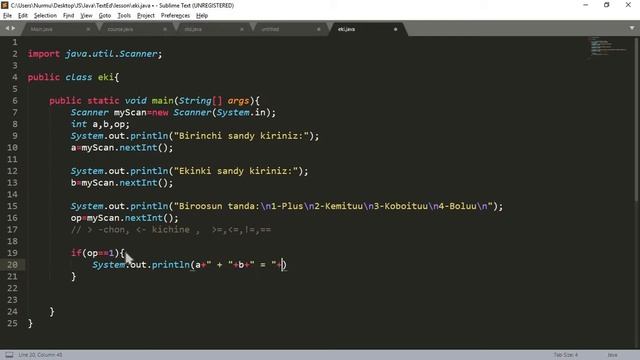
Task: Open the tab list dropdown arrow
Action: point(632,28)
